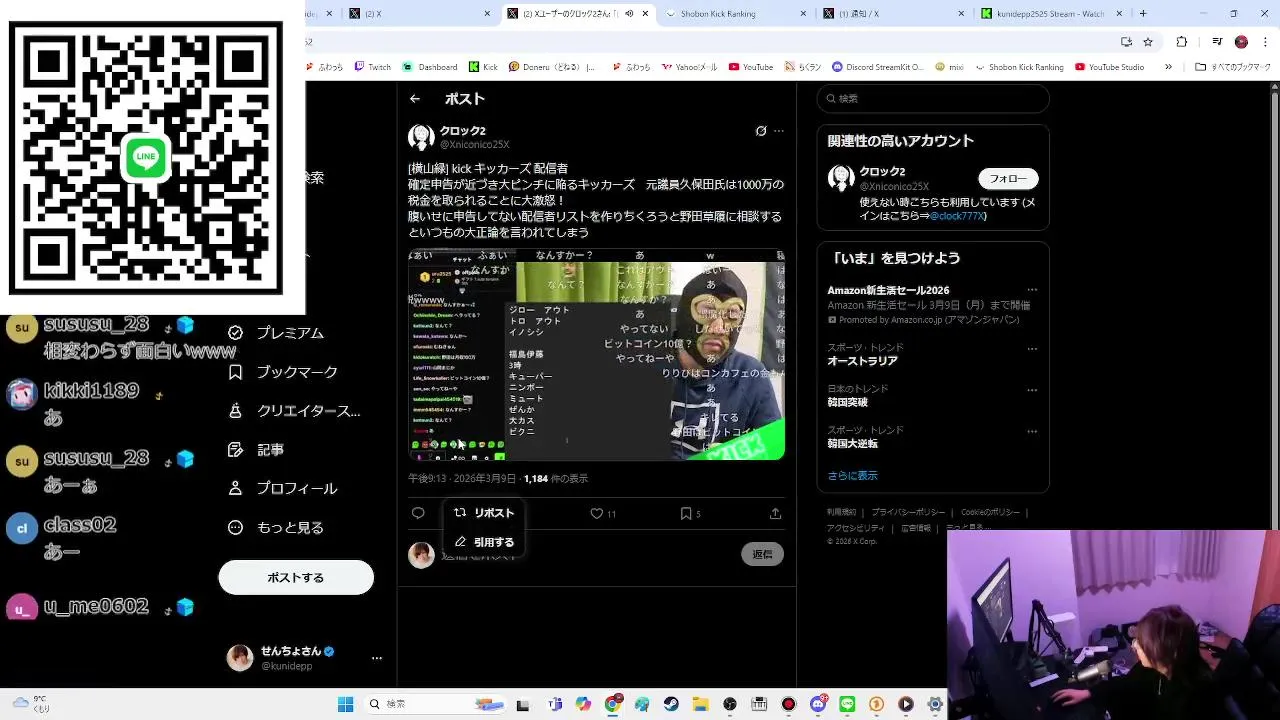The image size is (1280, 720).
Task: Open the すべてのブックマーク folder
Action: point(1233,67)
